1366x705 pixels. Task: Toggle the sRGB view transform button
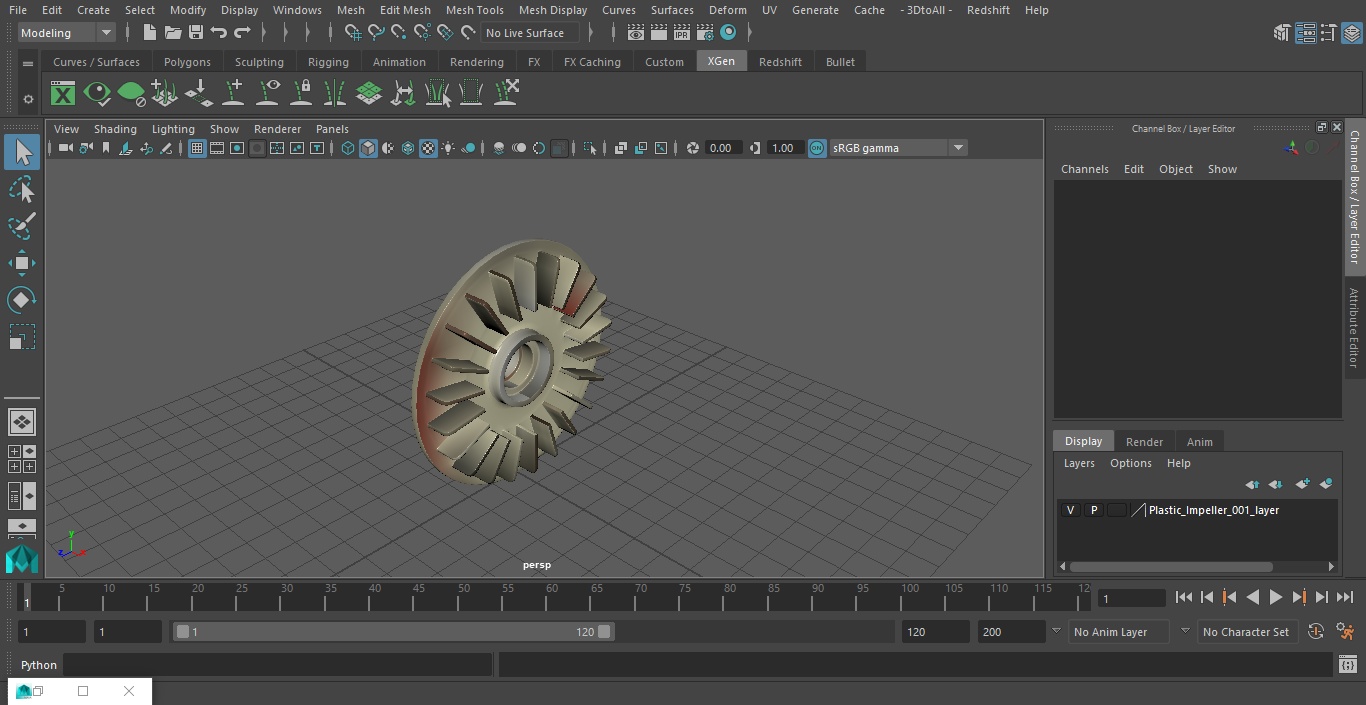pos(817,148)
